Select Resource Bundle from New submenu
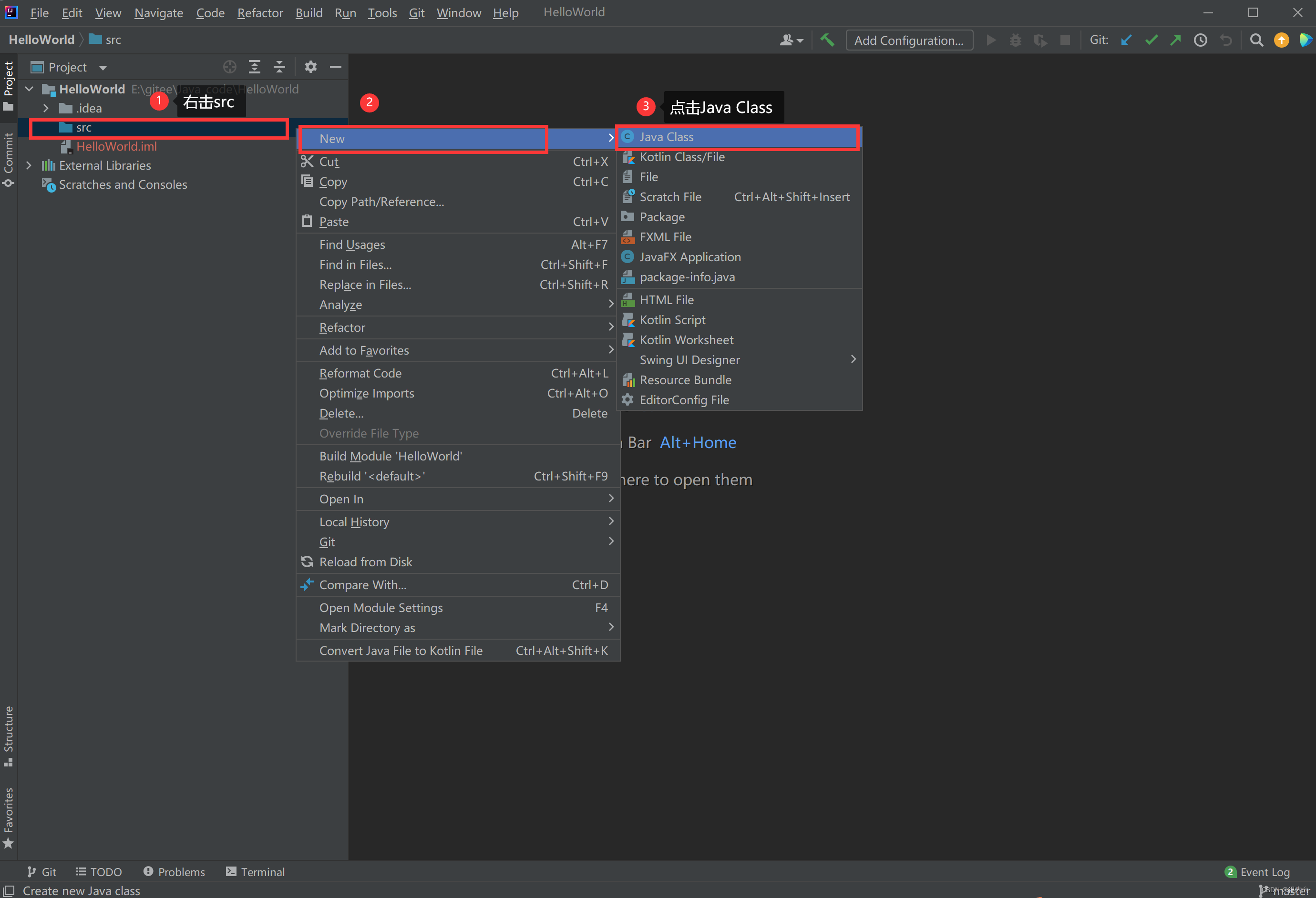 739,380
